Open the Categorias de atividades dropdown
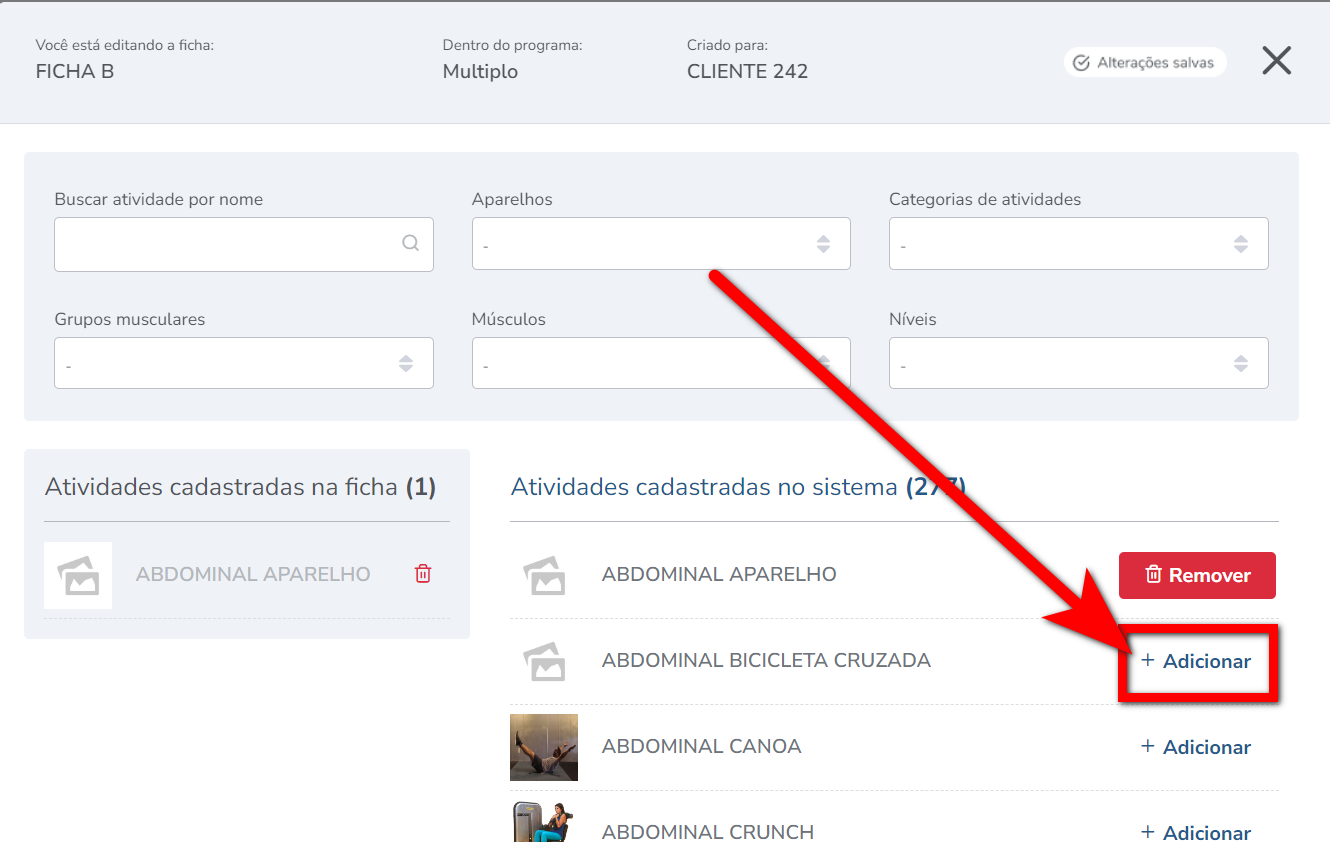Image resolution: width=1330 pixels, height=842 pixels. pyautogui.click(x=1079, y=244)
